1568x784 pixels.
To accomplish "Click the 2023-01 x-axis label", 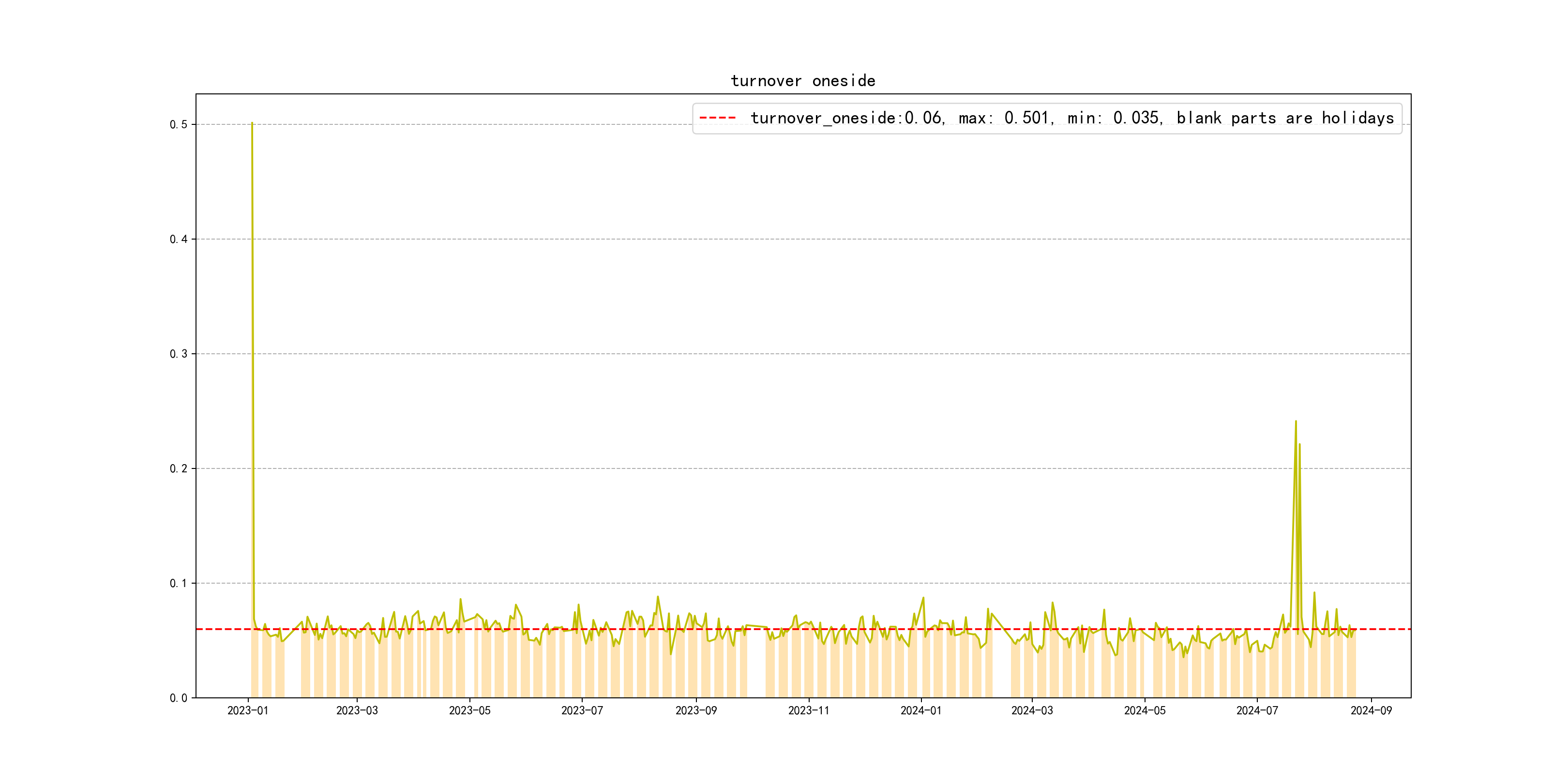I will (x=248, y=711).
